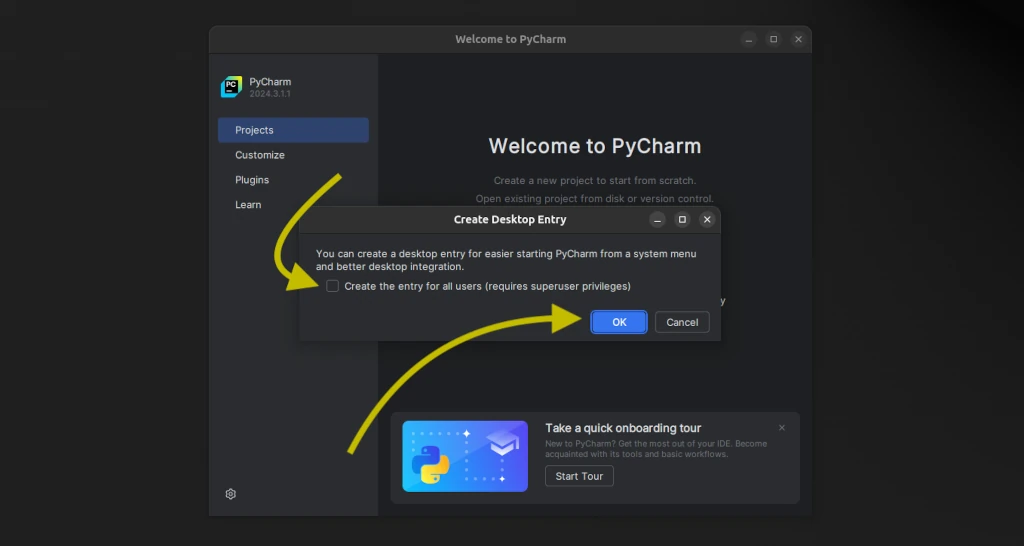
Task: Minimize the Welcome to PyCharm window
Action: click(749, 39)
